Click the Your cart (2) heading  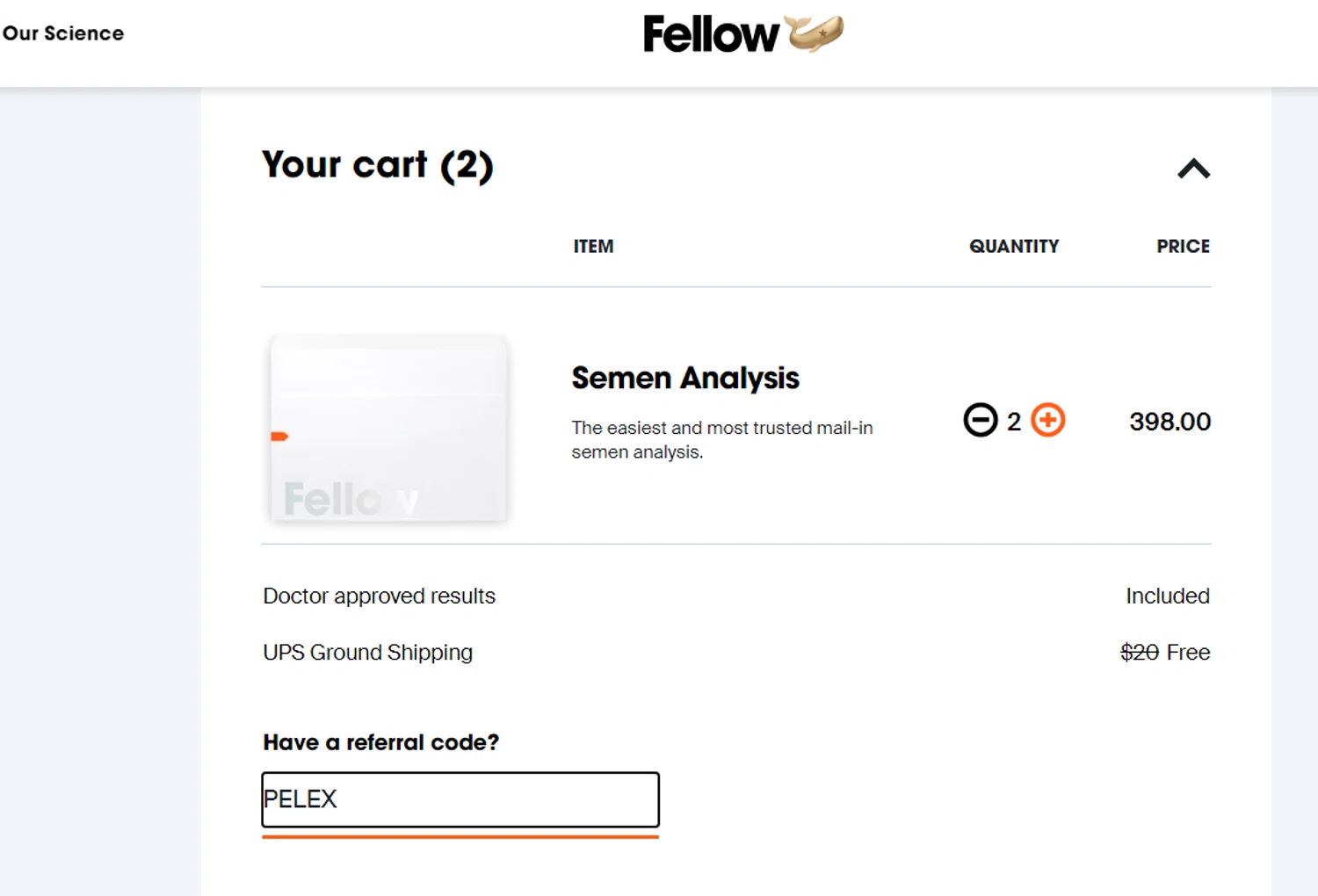(377, 165)
